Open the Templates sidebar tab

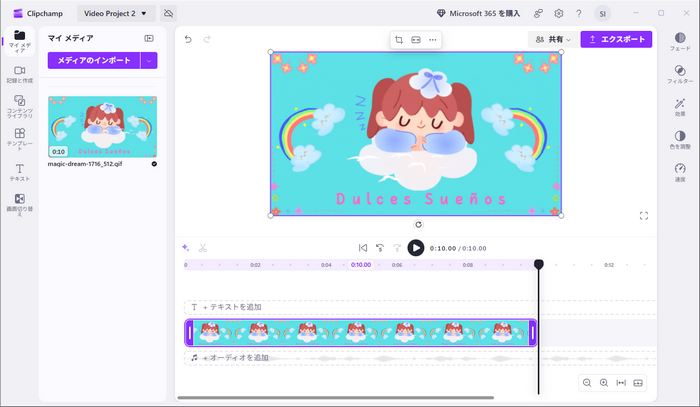coord(19,139)
